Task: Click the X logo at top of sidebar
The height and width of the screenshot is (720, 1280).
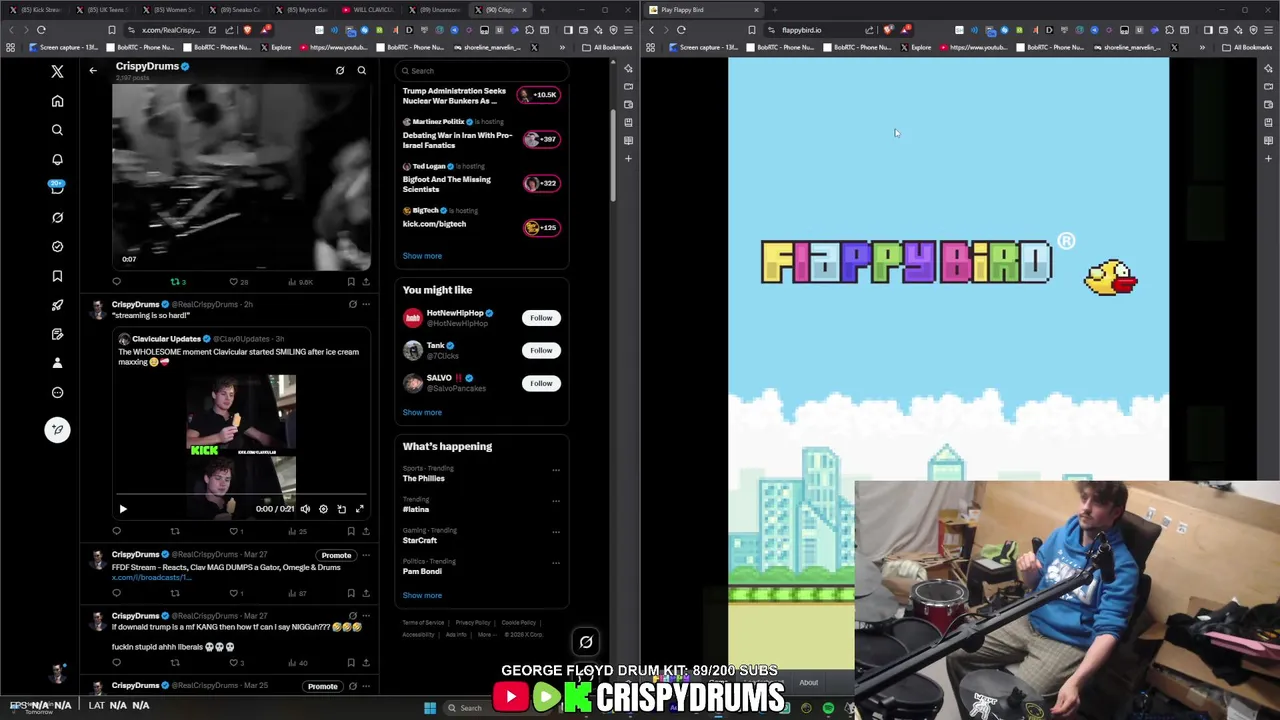Action: pyautogui.click(x=57, y=71)
